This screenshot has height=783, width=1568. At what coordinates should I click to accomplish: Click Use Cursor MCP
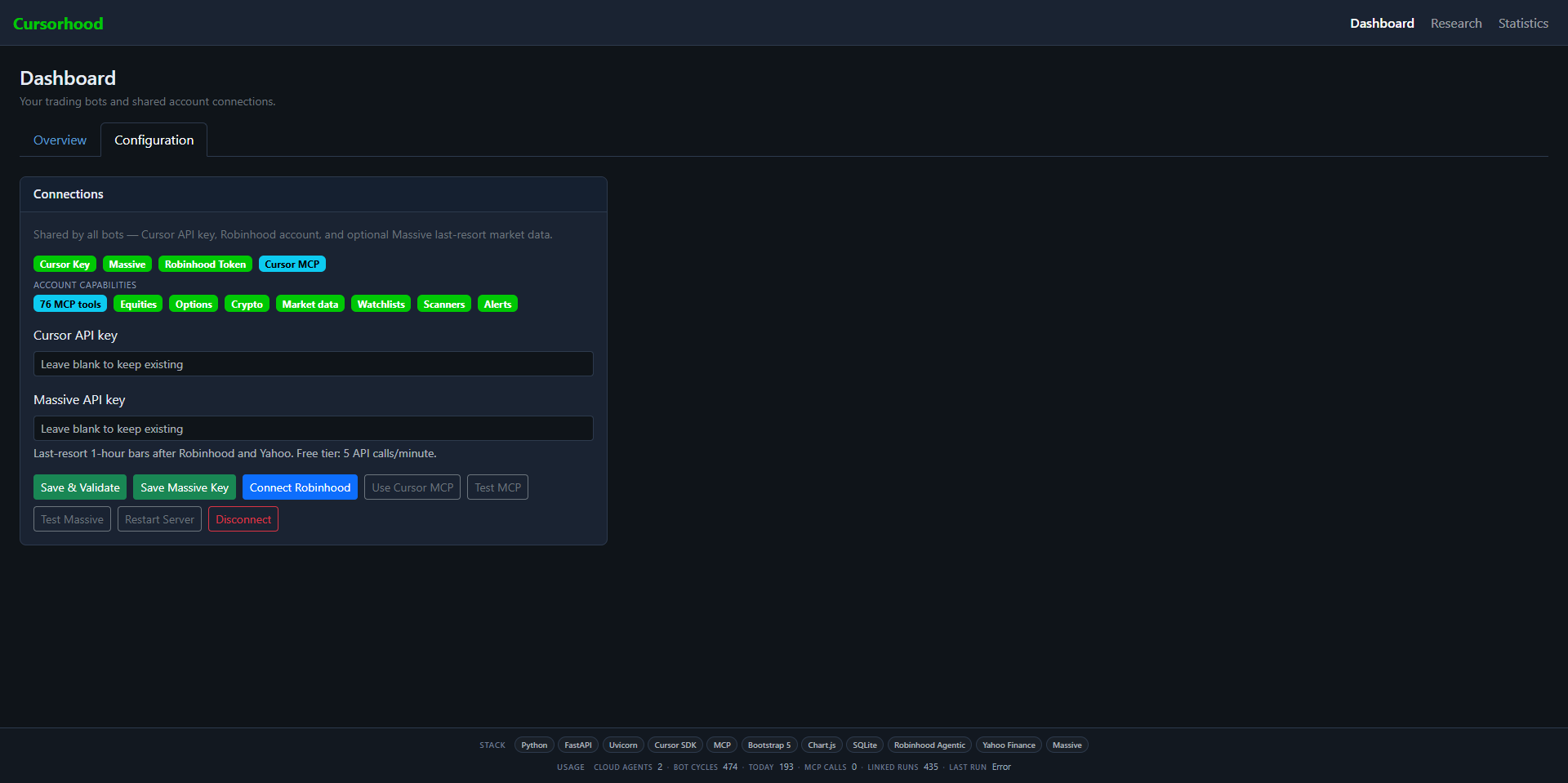click(412, 487)
